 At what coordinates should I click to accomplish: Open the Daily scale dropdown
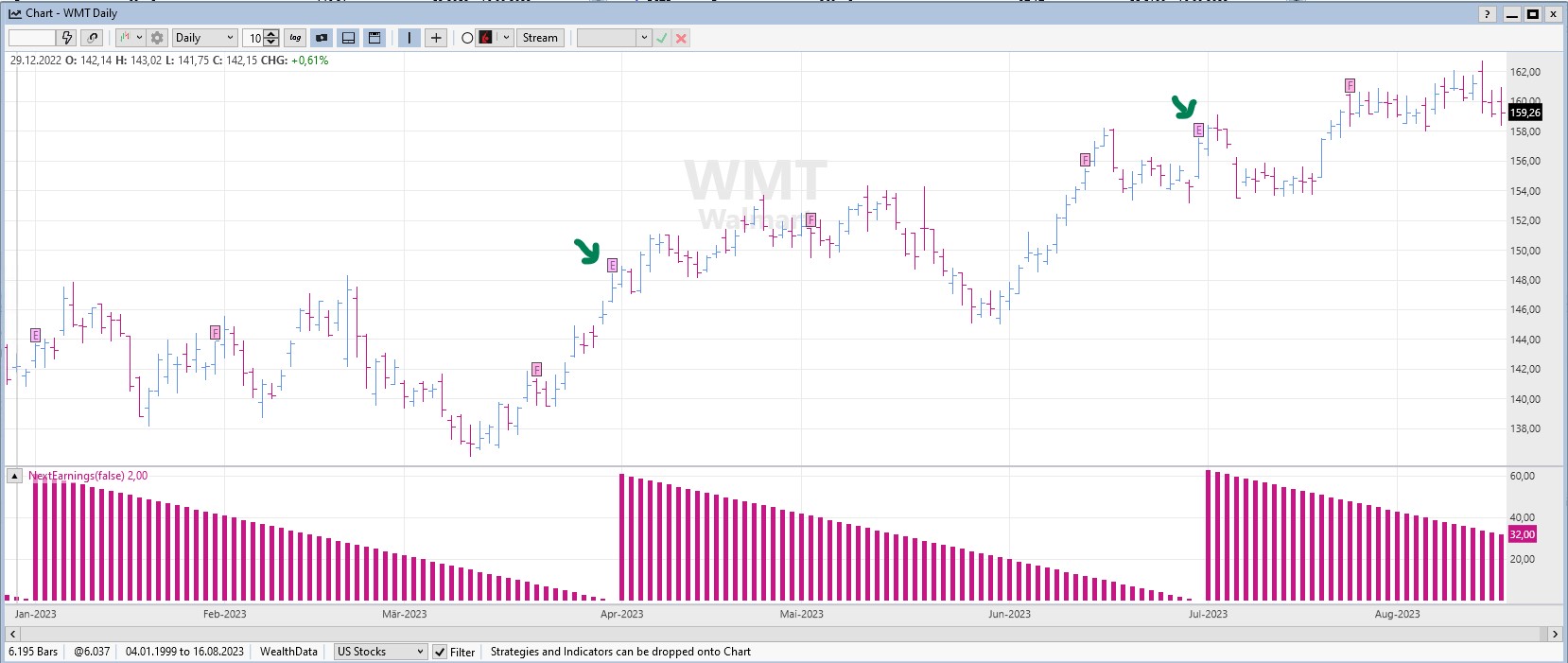click(x=204, y=38)
